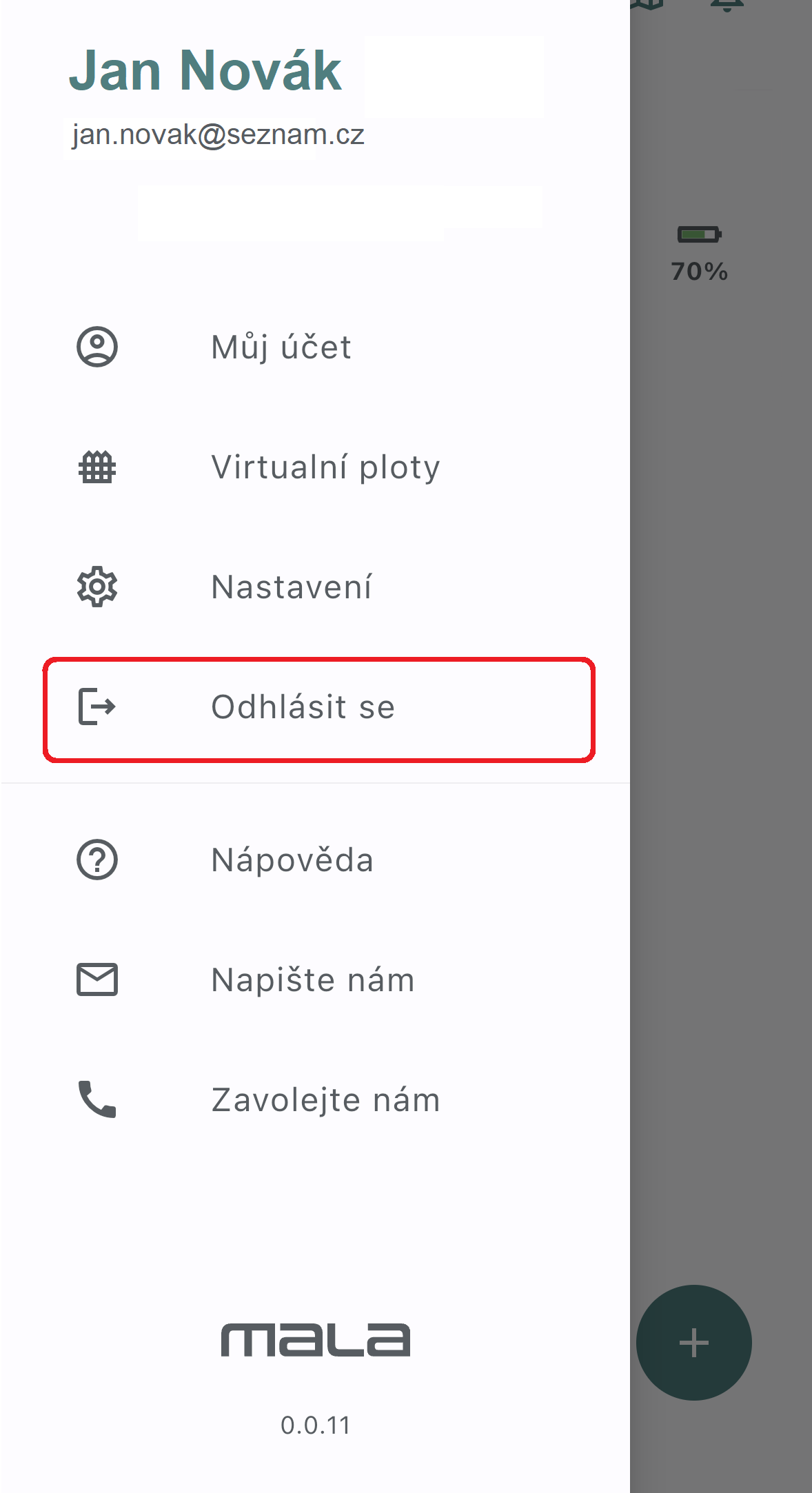Select Zavolejte nám call option
This screenshot has width=812, height=1493.
tap(315, 1099)
